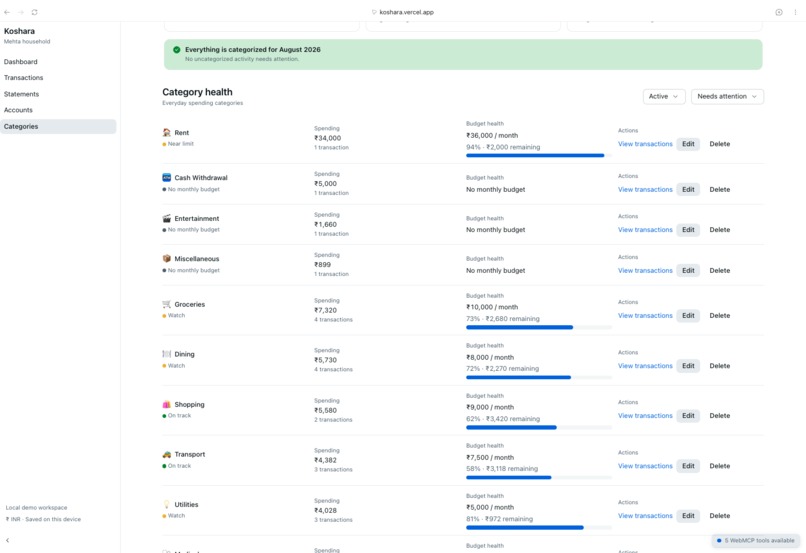
Task: View transactions for Cash Withdrawal
Action: pyautogui.click(x=645, y=190)
